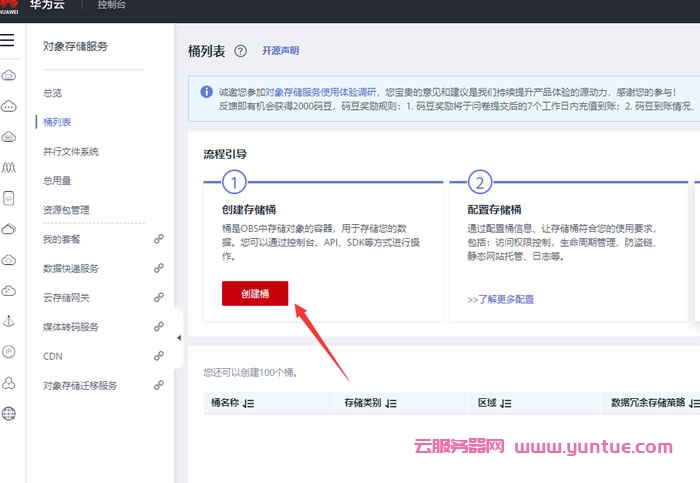
Task: Open 资源包管理 in the sidebar menu
Action: 66,210
